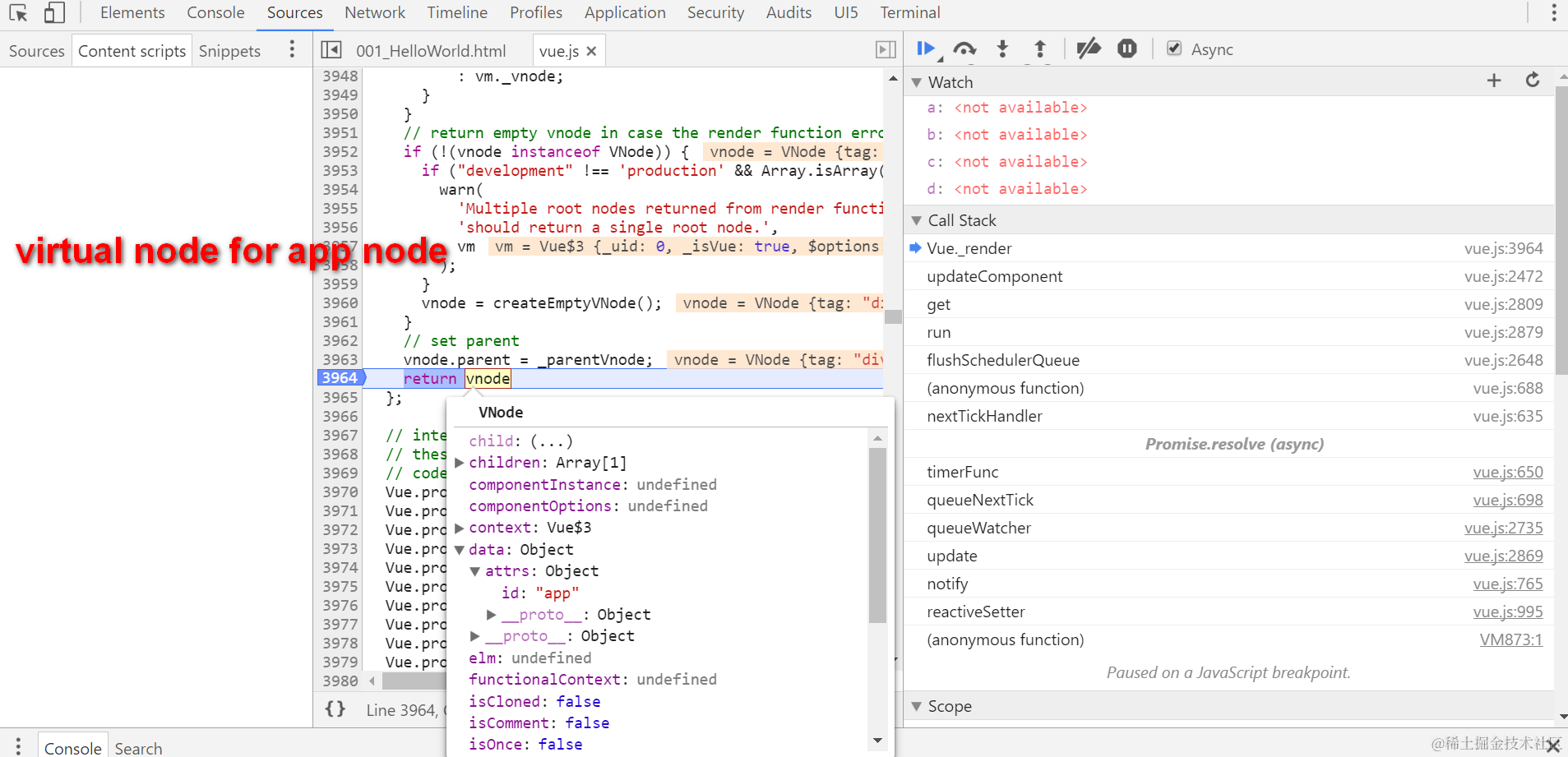Screen dimensions: 1568x757
Task: Expand the children Array[1] property
Action: pos(460,463)
